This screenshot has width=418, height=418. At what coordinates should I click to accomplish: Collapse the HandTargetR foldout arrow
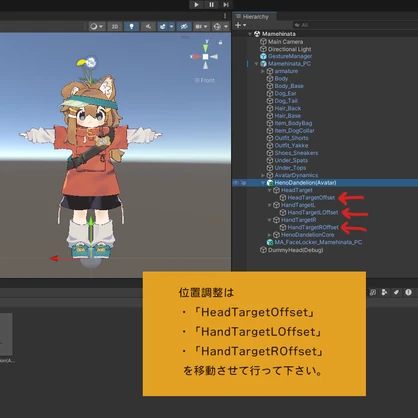click(269, 220)
